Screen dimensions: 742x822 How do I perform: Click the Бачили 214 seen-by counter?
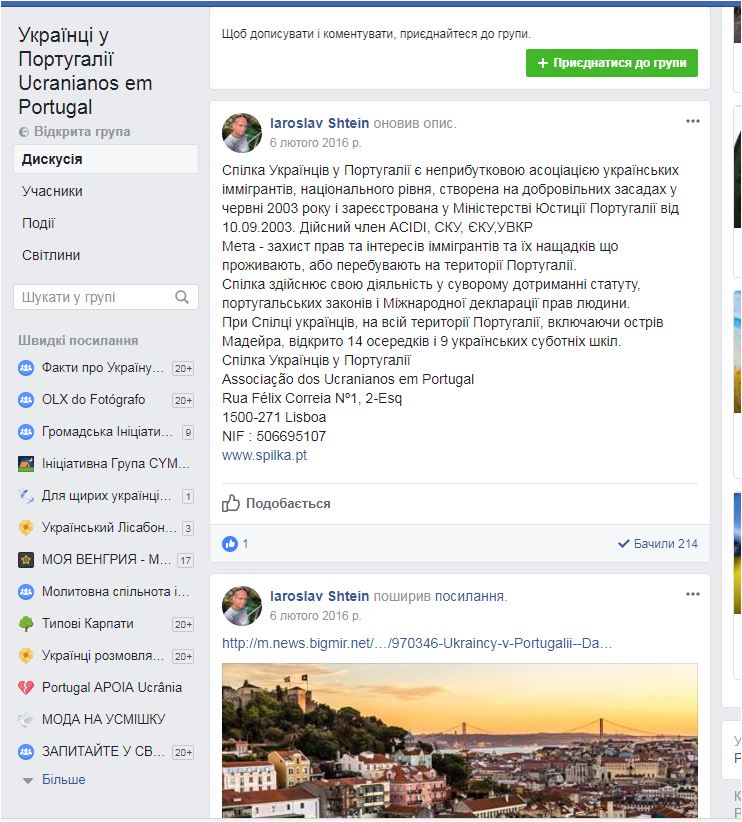(x=658, y=544)
